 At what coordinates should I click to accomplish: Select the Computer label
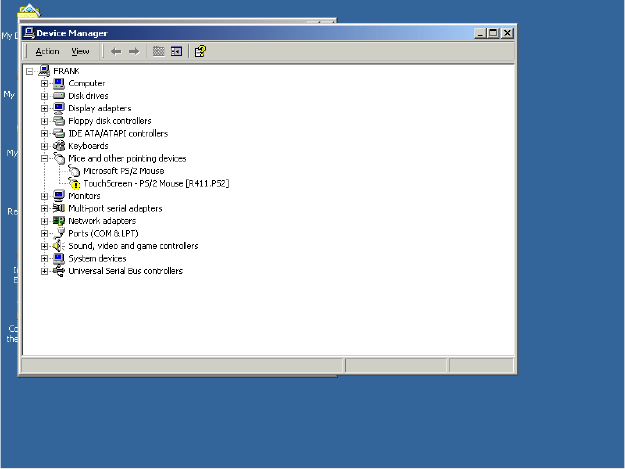tap(86, 83)
